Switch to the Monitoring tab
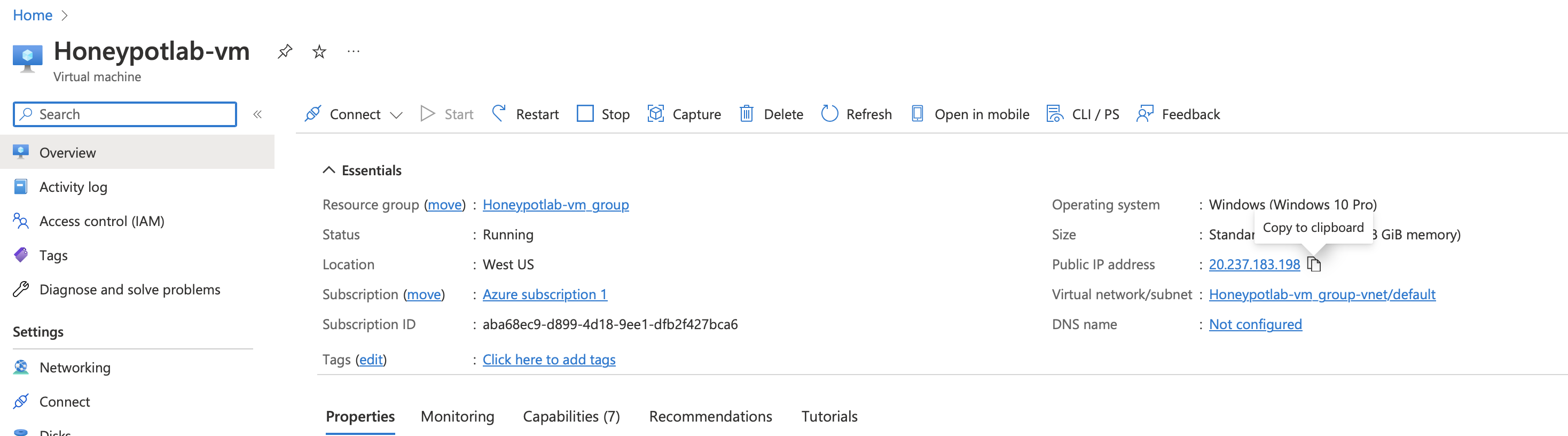 pos(457,417)
